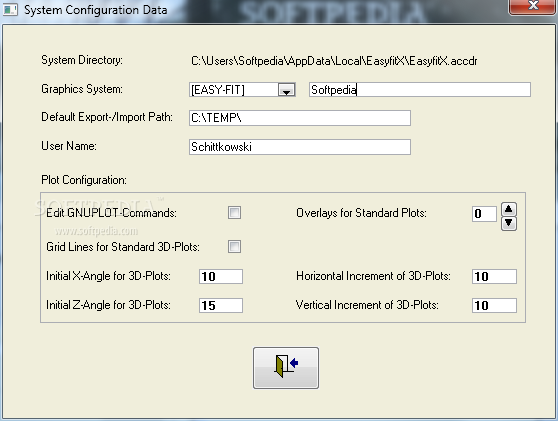The height and width of the screenshot is (421, 558).
Task: Click the 'Vertical Increment of 3D-Plots:' label
Action: [367, 305]
